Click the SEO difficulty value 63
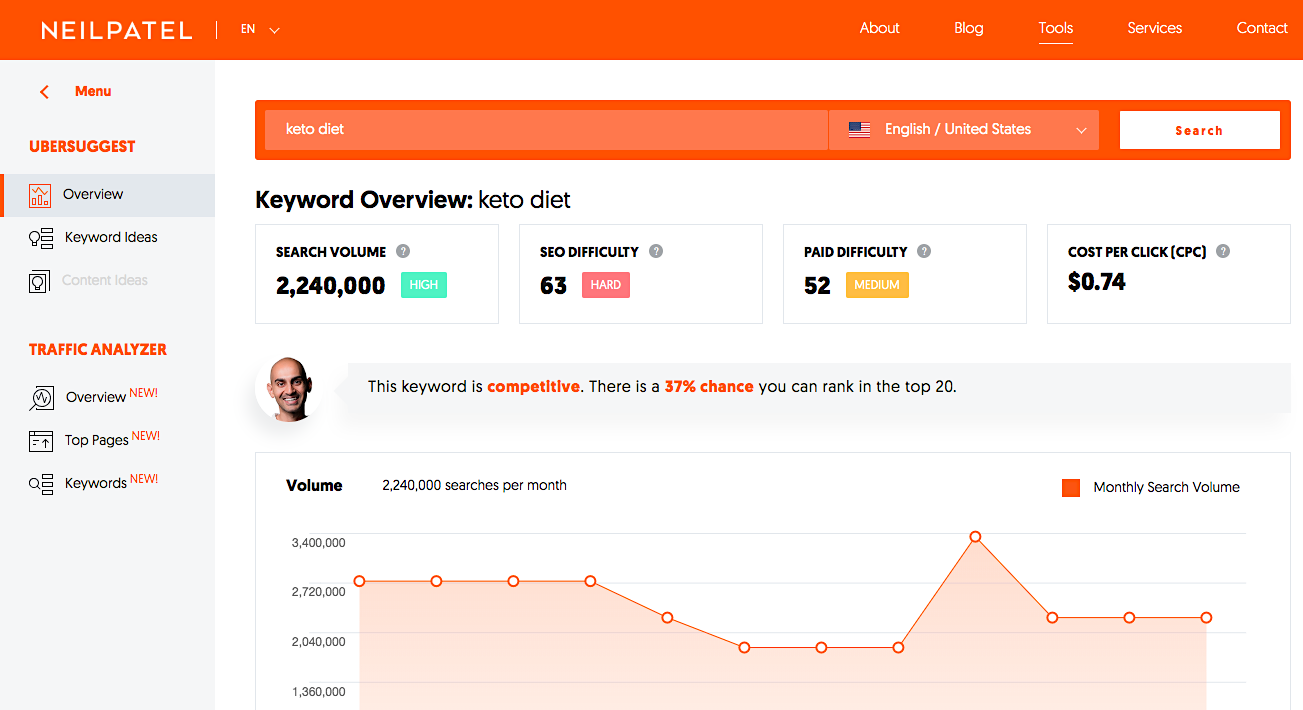 (553, 286)
